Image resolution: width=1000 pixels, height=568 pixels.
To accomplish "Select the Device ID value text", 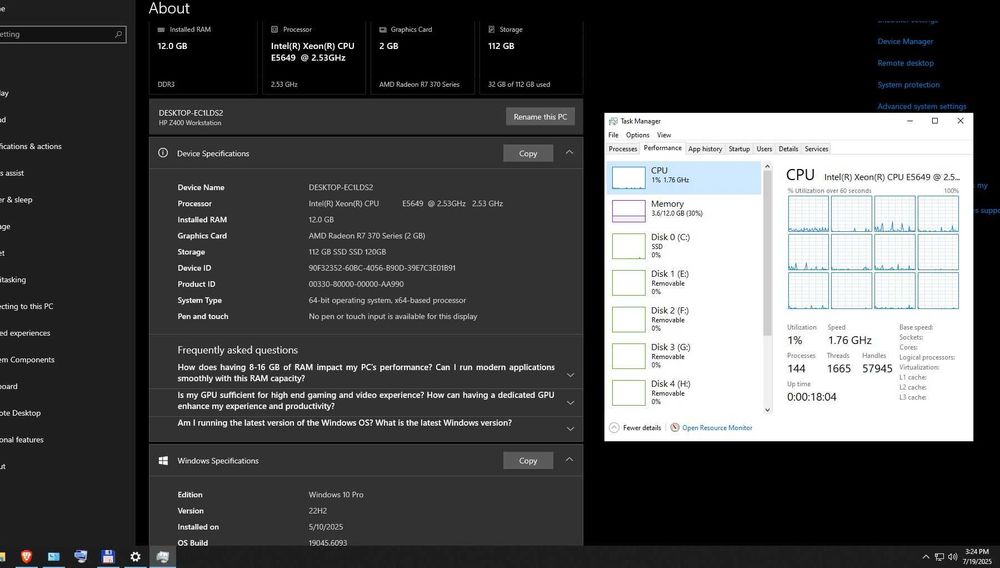I will coord(382,268).
